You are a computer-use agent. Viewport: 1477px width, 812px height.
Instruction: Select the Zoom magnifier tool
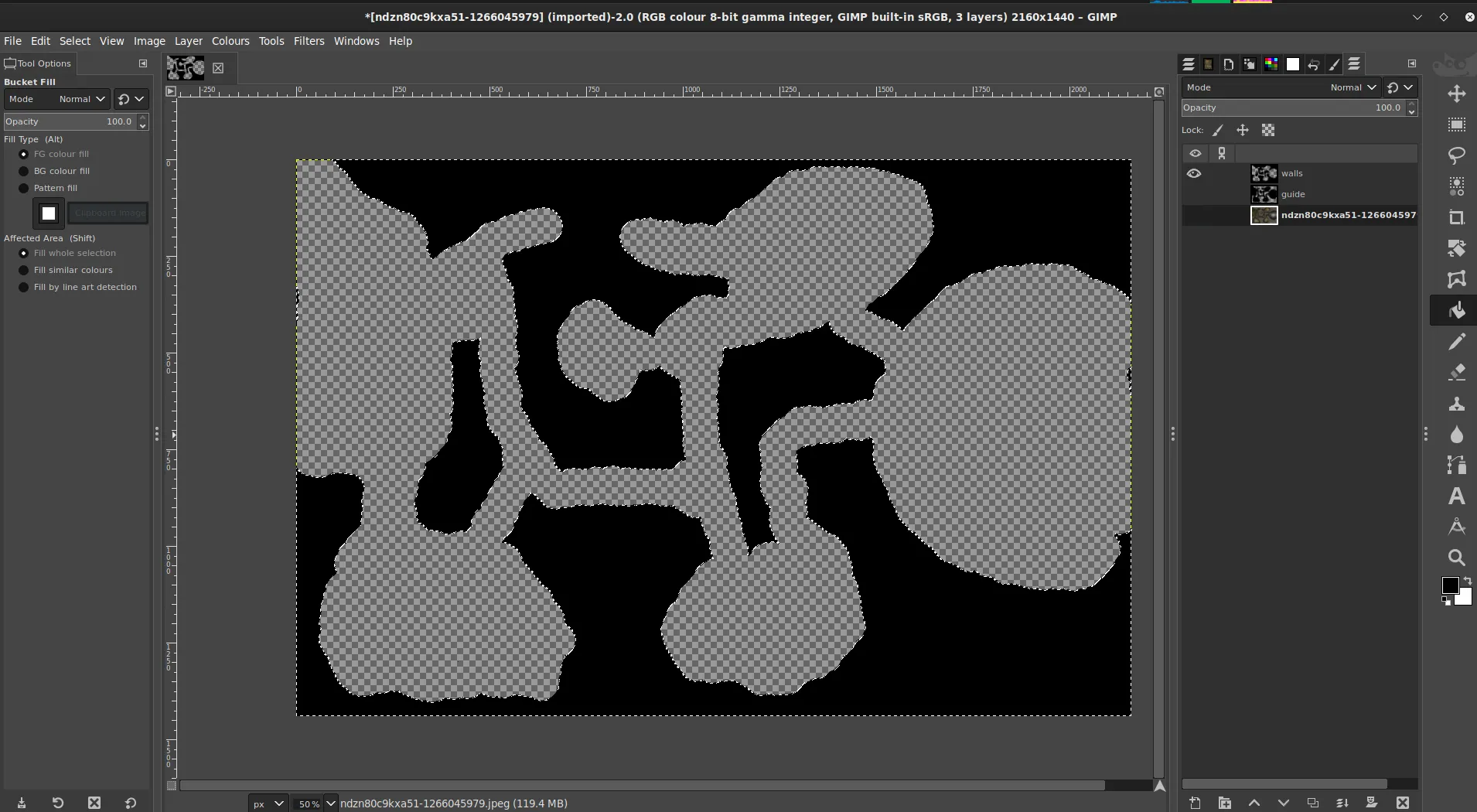click(x=1457, y=558)
